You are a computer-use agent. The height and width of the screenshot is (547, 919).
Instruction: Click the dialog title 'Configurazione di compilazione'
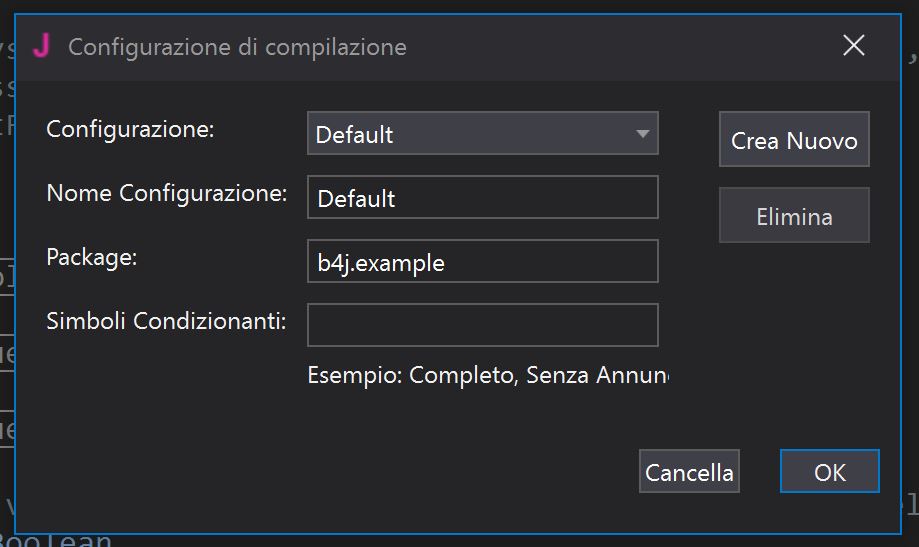[x=237, y=47]
